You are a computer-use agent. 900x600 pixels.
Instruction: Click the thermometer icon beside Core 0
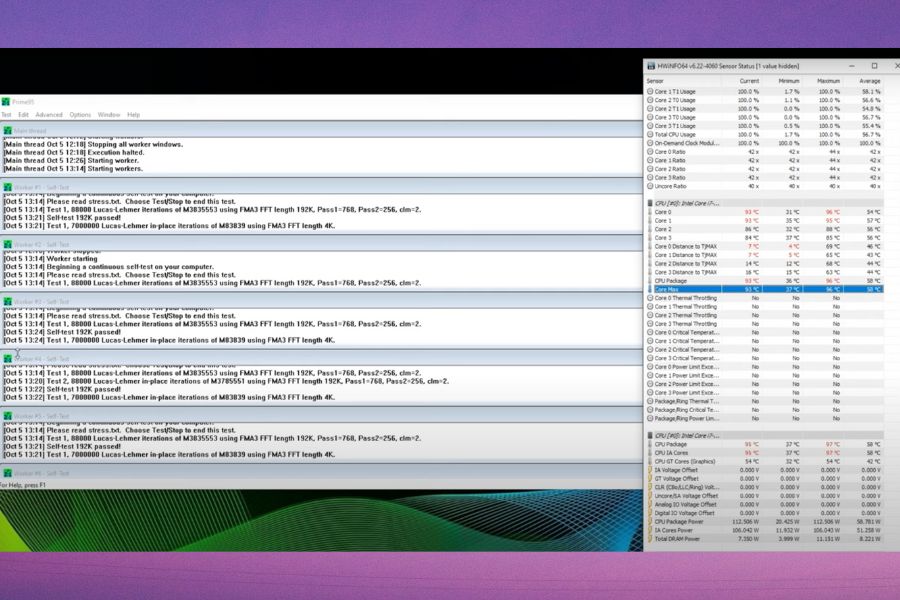click(x=650, y=212)
